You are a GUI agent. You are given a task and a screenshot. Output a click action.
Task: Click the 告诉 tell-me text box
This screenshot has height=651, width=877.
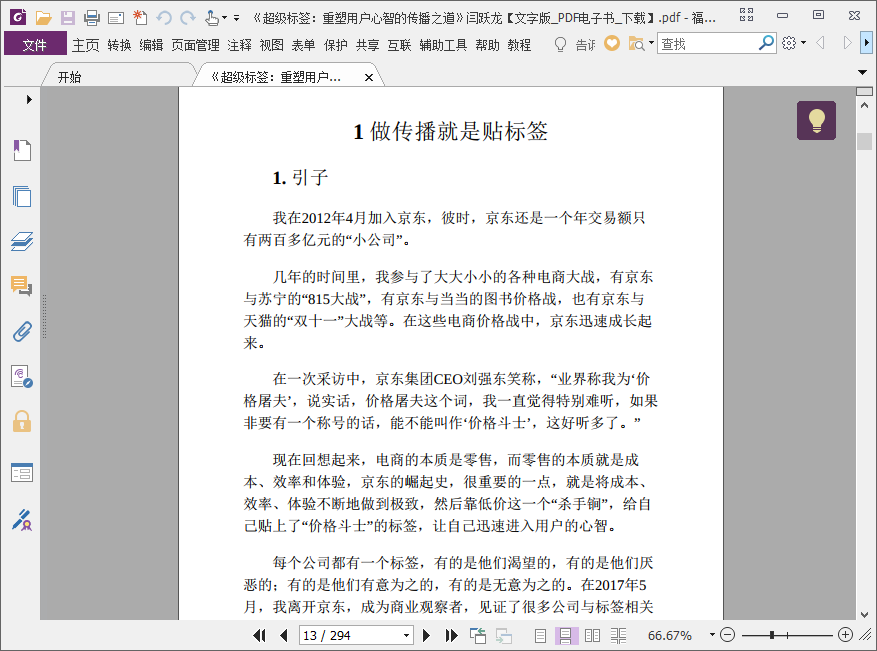click(586, 44)
